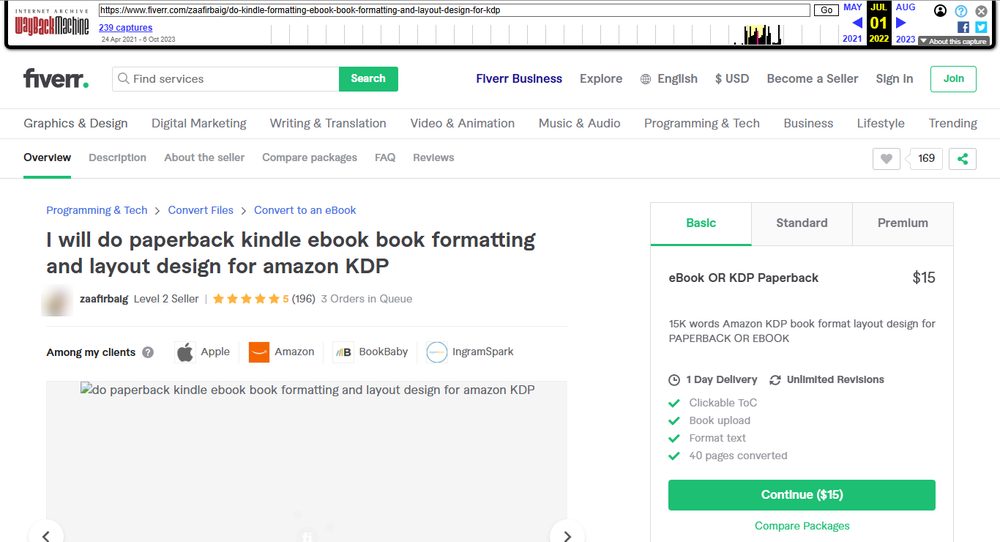Click the Wayback URL input field
The width and height of the screenshot is (1000, 542).
click(454, 10)
